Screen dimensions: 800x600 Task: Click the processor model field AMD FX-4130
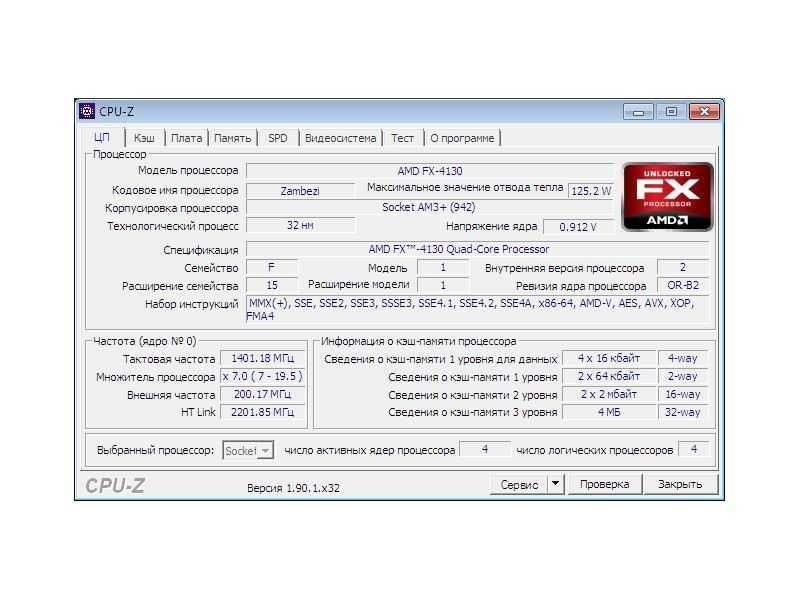pos(430,171)
